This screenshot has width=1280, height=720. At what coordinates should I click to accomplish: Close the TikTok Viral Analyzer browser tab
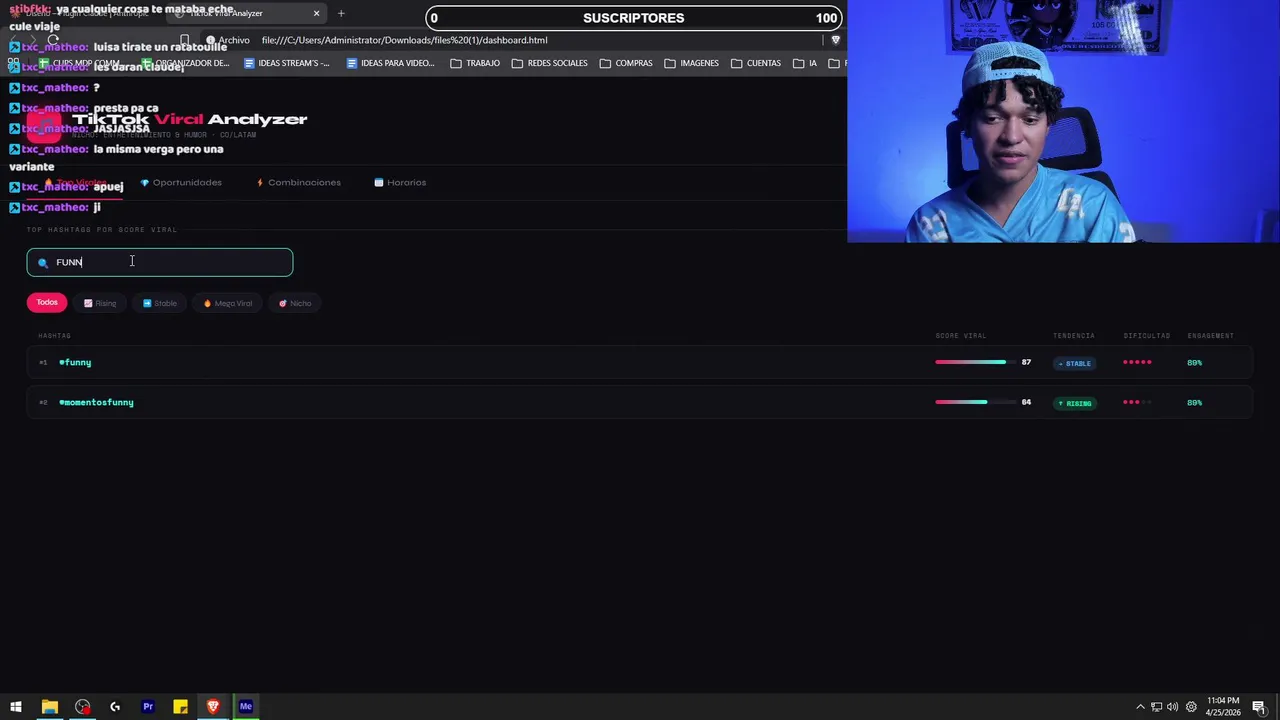click(x=316, y=13)
